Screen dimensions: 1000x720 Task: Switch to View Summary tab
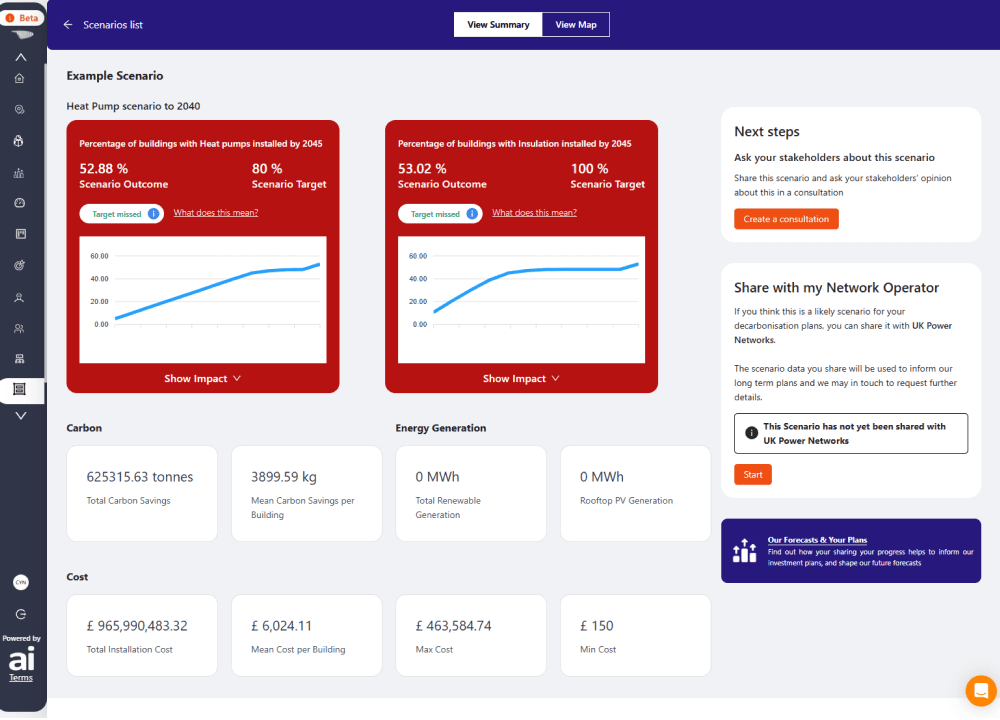point(498,25)
